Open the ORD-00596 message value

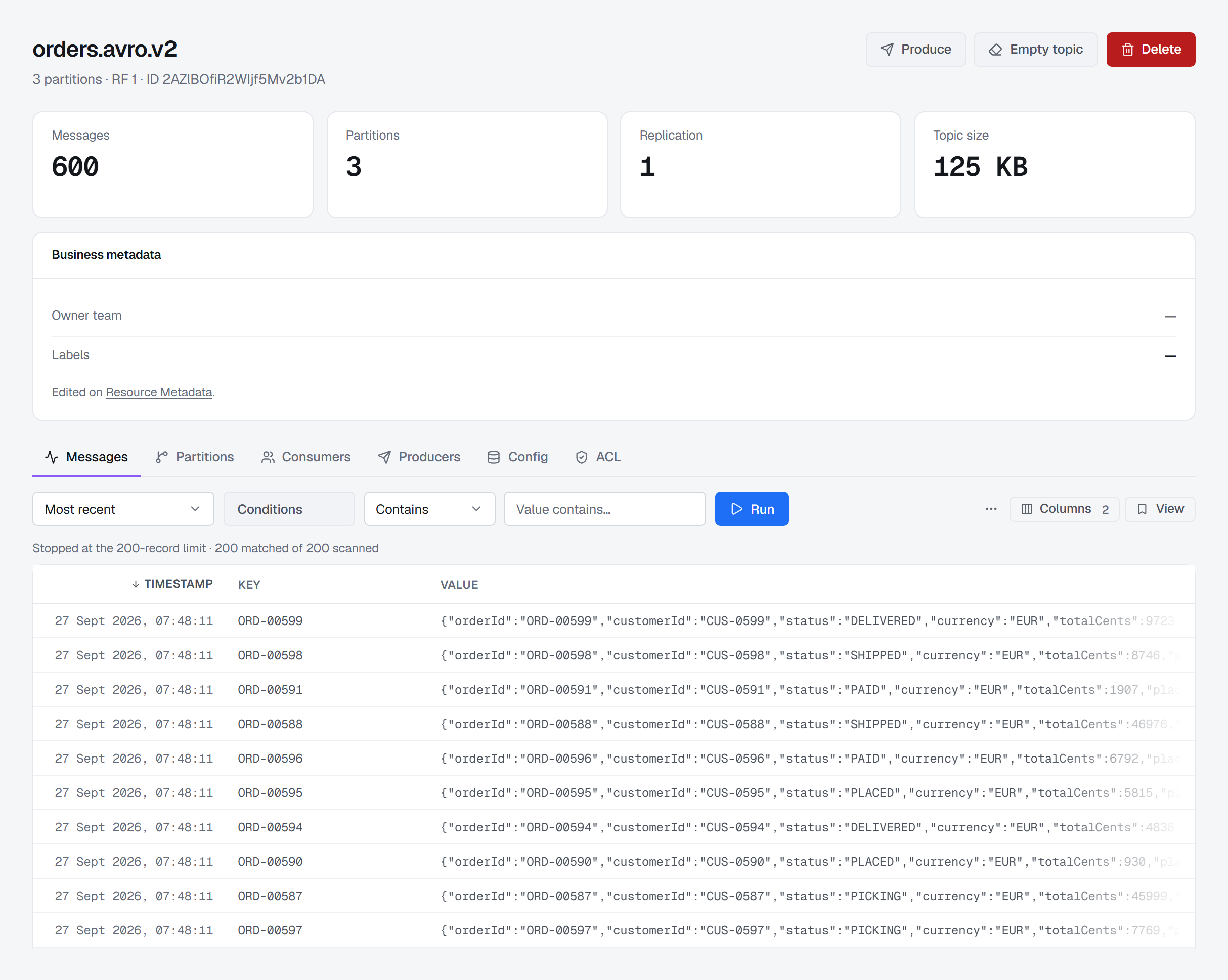click(x=809, y=759)
